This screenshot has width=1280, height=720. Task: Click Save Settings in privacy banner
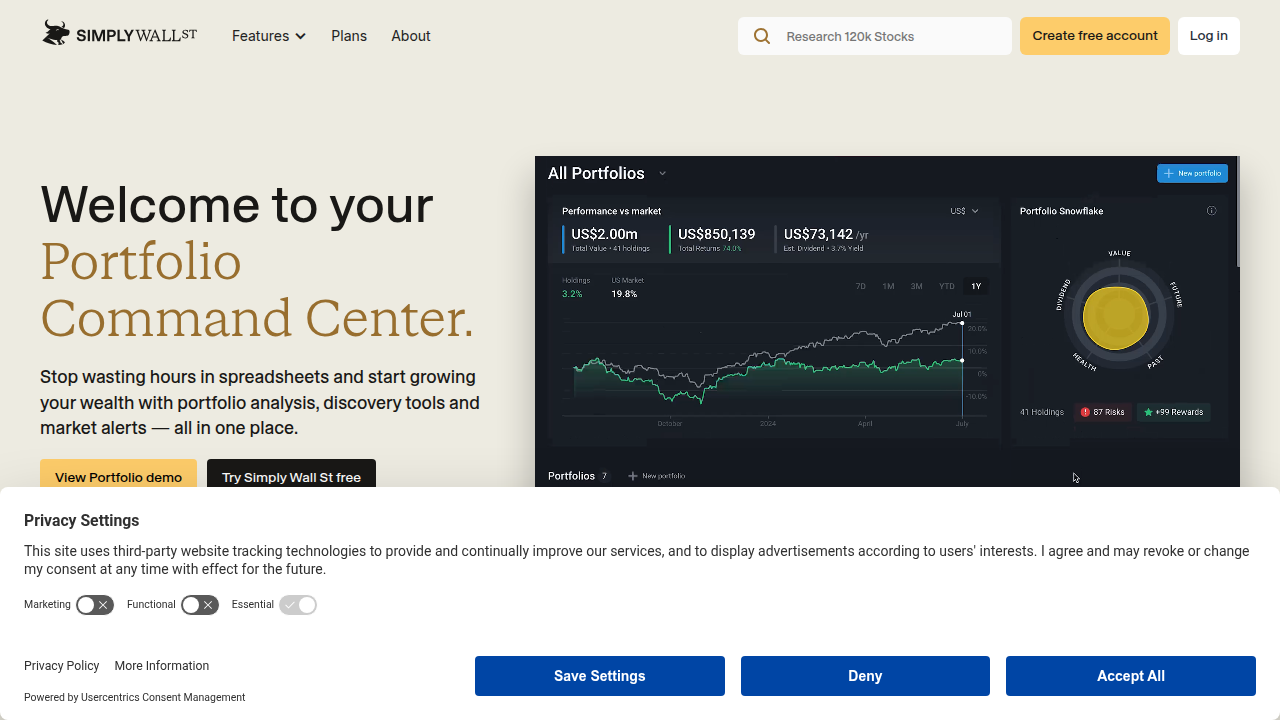coord(600,676)
